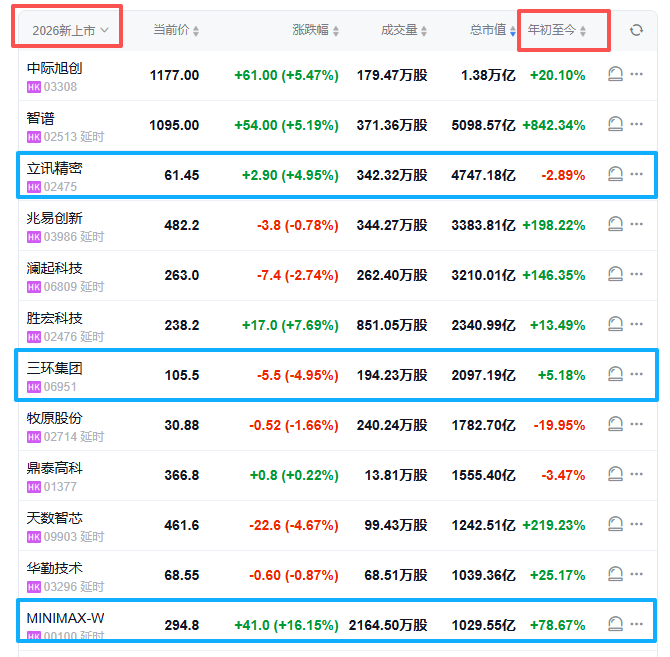The width and height of the screenshot is (670, 657).
Task: Open more options for 华勤技术
Action: 637,574
